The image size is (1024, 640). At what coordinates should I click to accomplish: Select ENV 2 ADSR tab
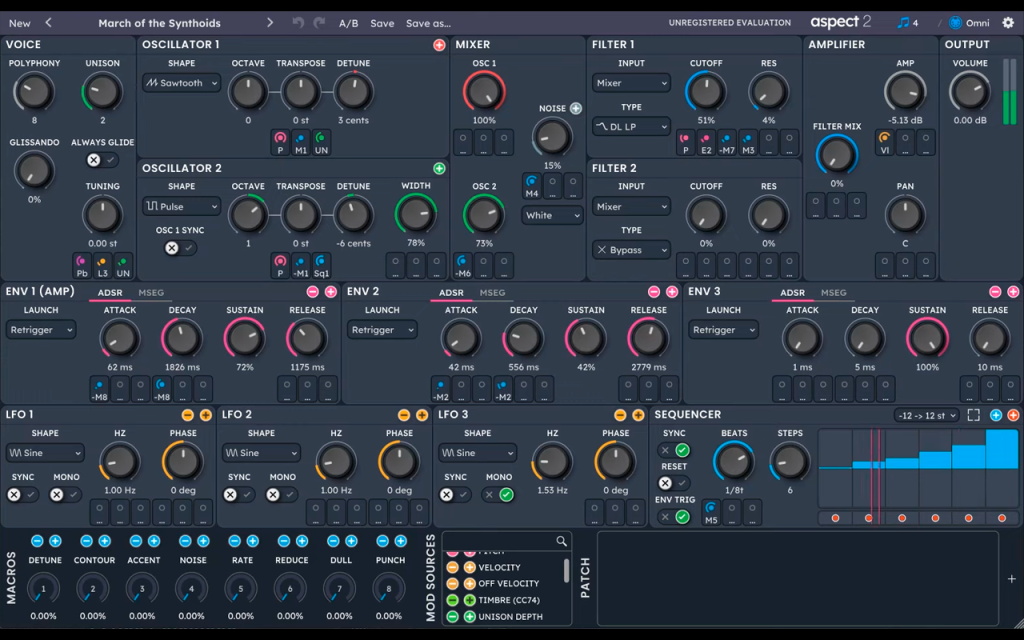pos(451,293)
